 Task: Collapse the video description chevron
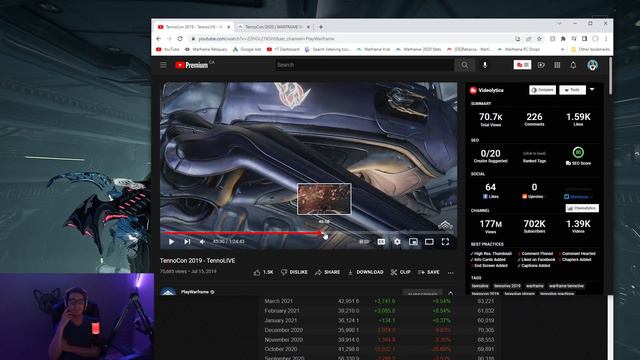[x=451, y=293]
